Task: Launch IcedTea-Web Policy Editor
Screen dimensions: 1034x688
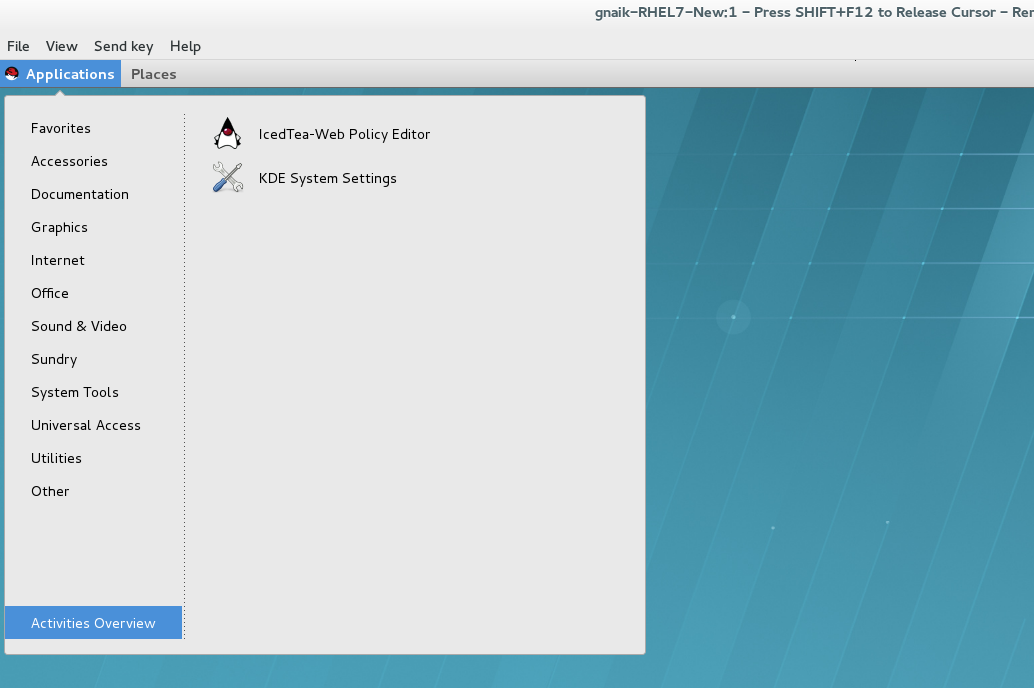Action: click(344, 133)
